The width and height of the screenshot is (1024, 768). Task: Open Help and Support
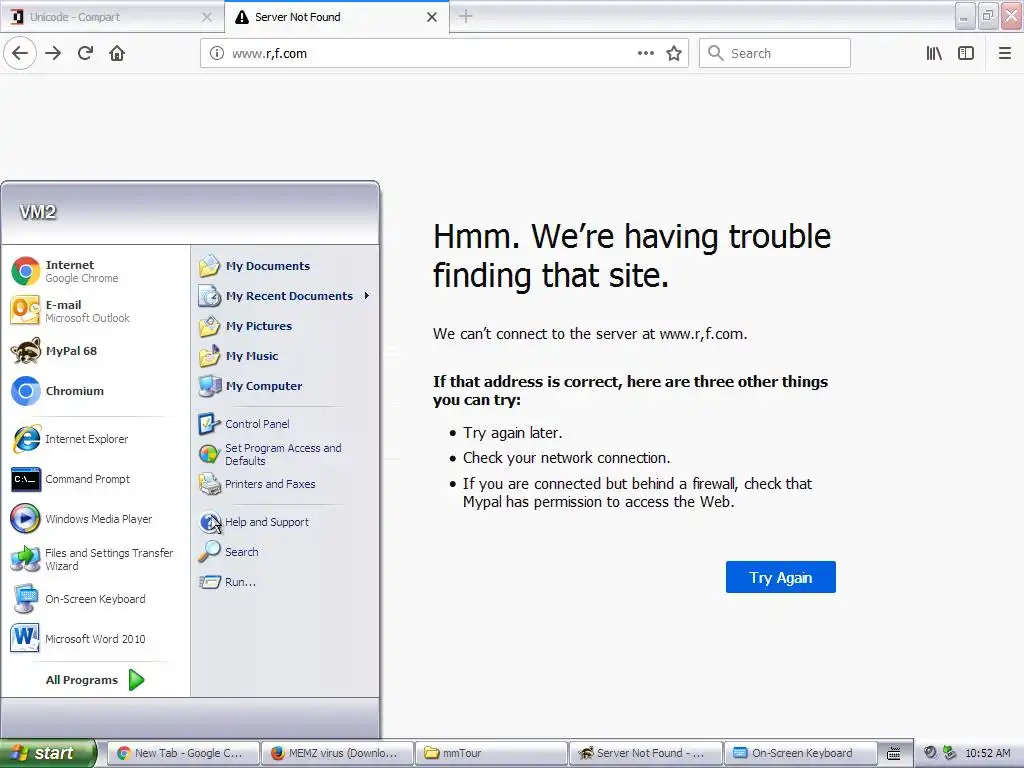285,522
